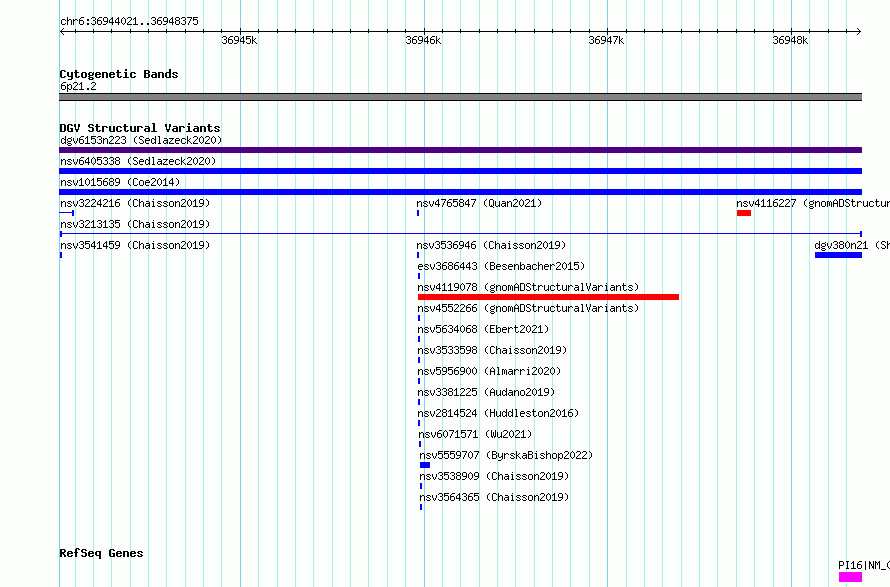The height and width of the screenshot is (587, 890).
Task: Click the nsv4119078 (gnomADStructuralVariants) label
Action: coord(528,287)
